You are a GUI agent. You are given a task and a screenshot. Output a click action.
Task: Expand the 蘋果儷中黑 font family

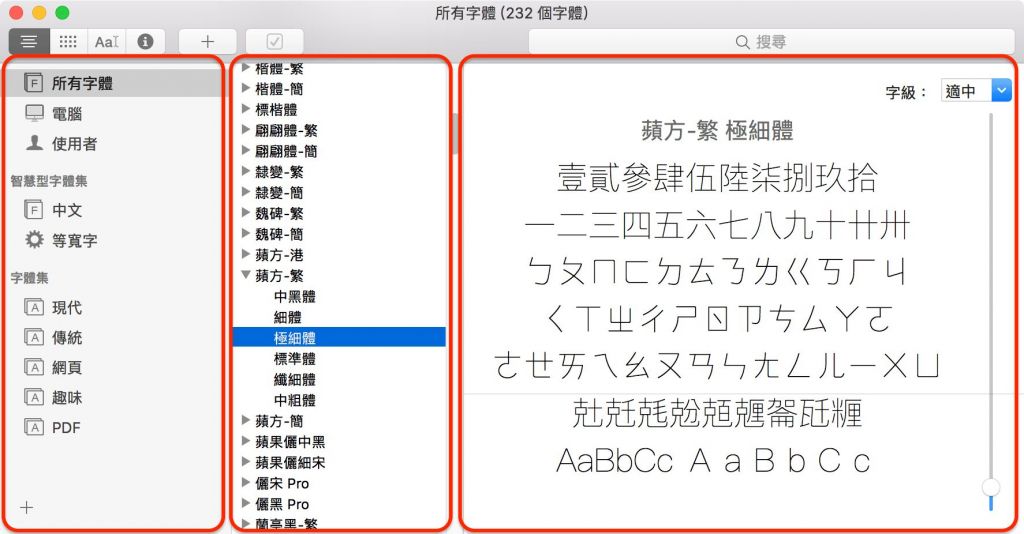[x=246, y=441]
